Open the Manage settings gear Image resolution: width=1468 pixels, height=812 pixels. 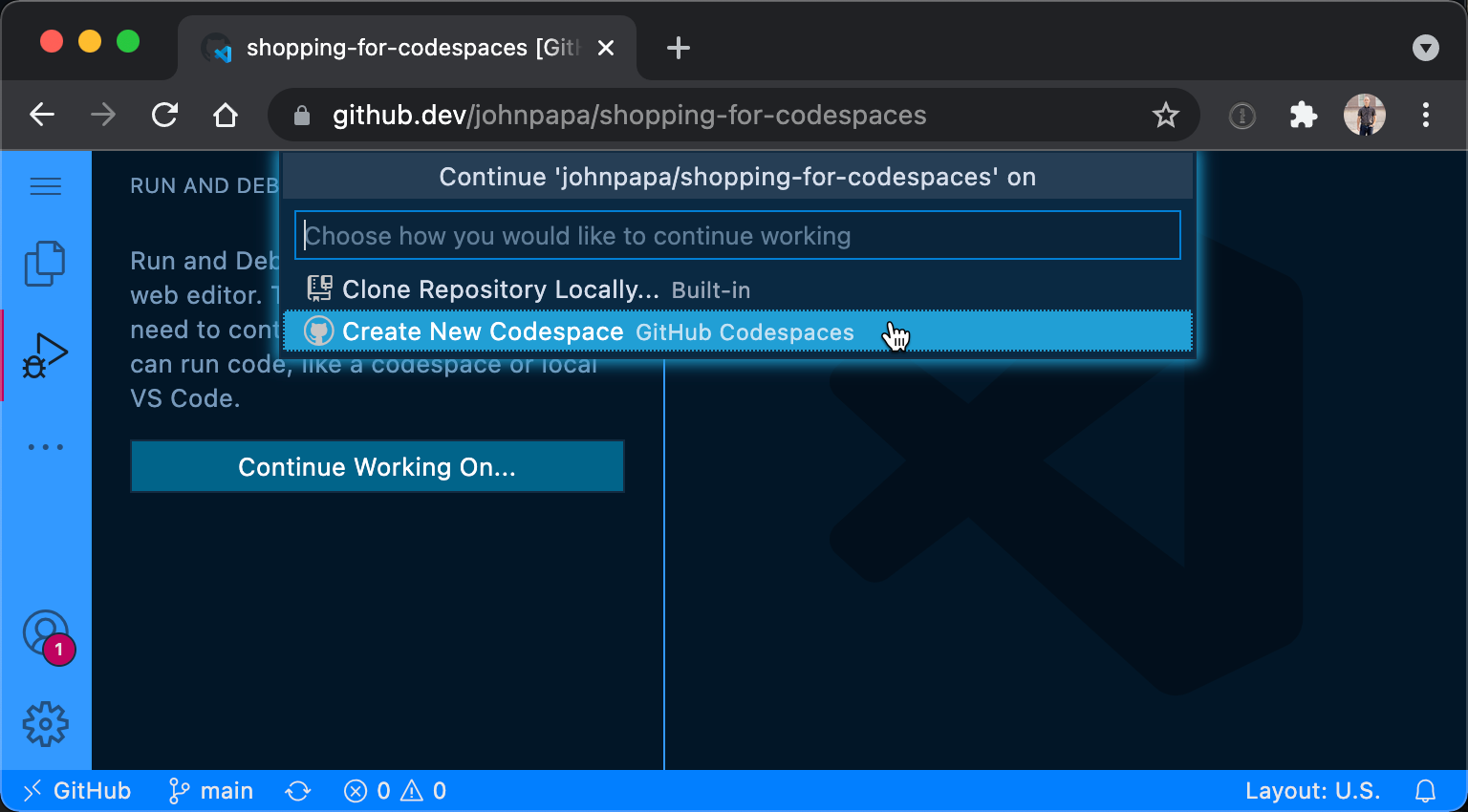pos(46,724)
